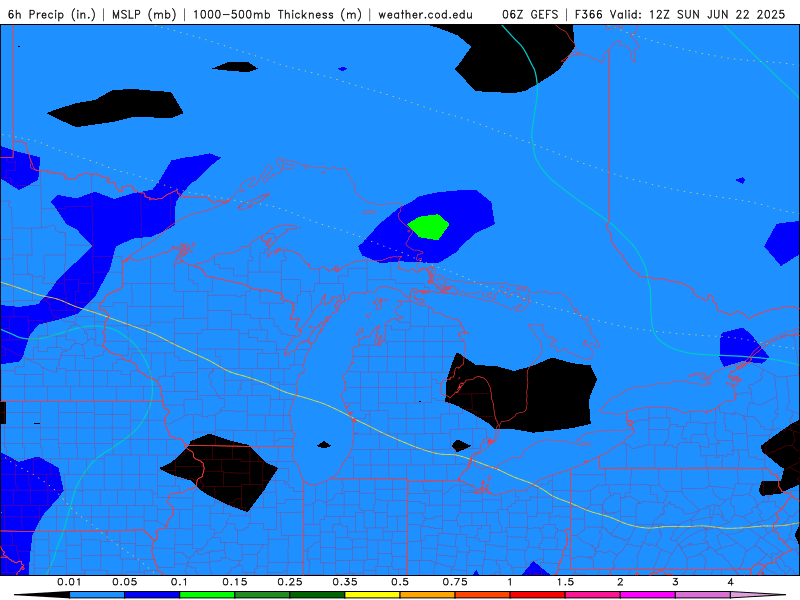
Task: Click the 0.15 legend value
Action: coord(235,582)
